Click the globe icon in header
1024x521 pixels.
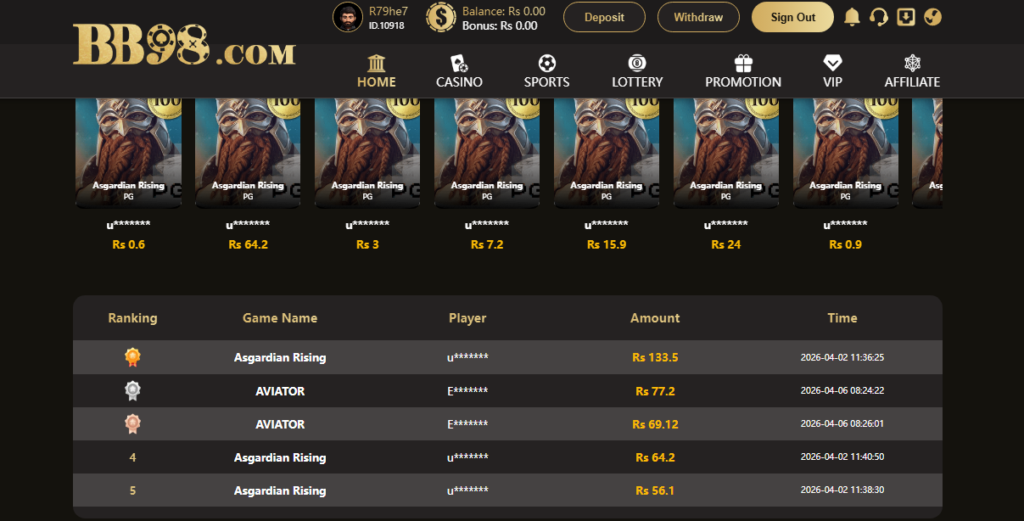click(932, 17)
